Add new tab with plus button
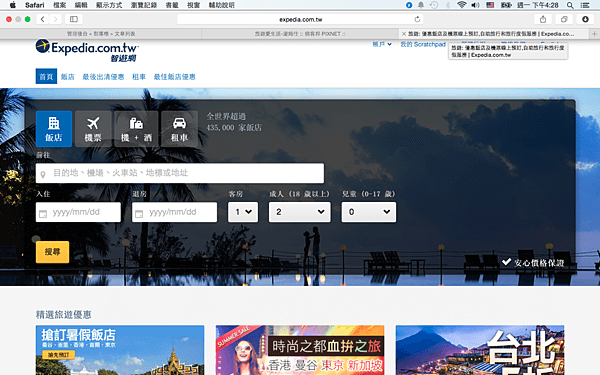This screenshot has height=375, width=600. [x=594, y=34]
